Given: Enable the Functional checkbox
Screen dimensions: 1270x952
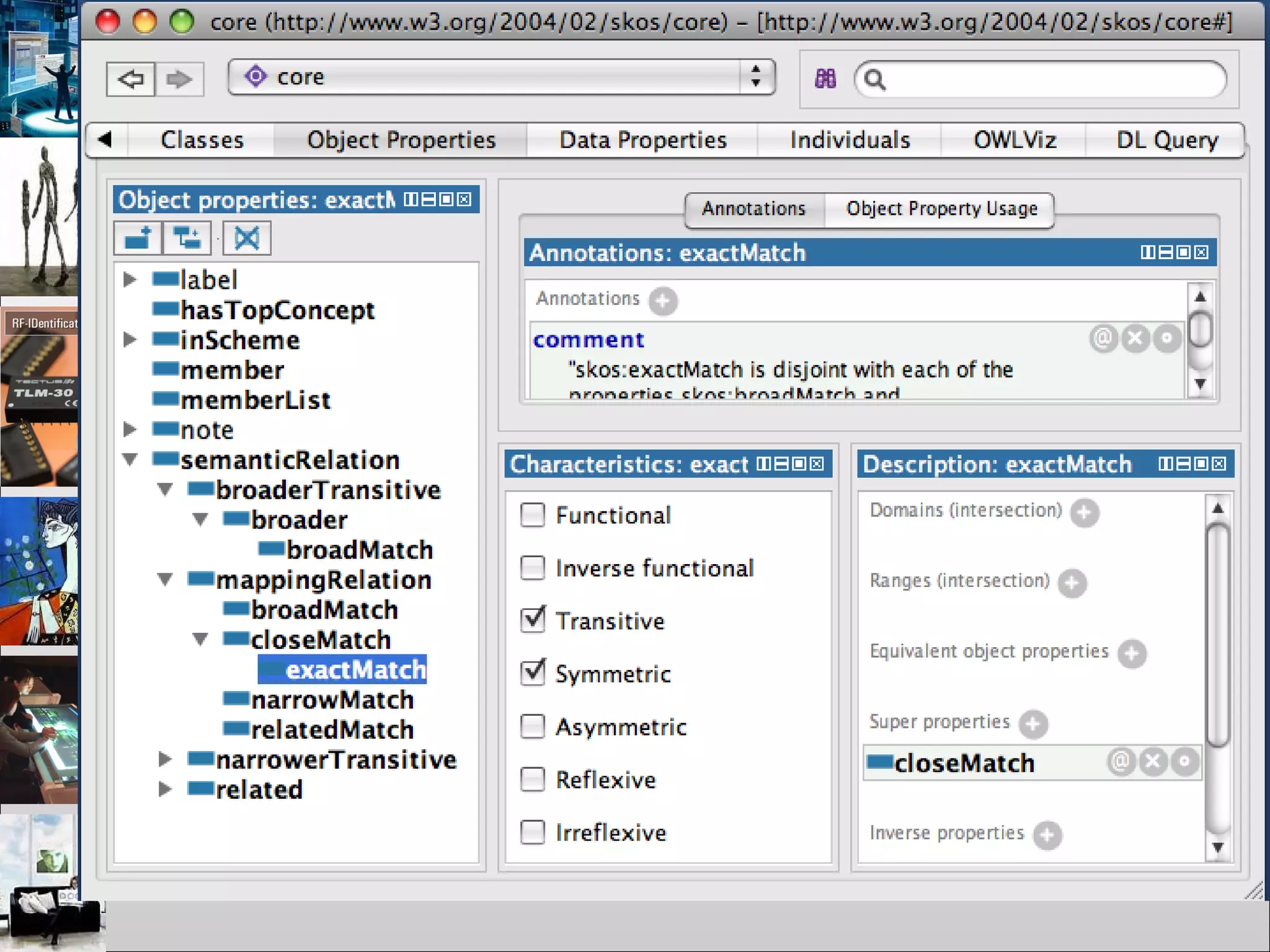Looking at the screenshot, I should [x=533, y=515].
